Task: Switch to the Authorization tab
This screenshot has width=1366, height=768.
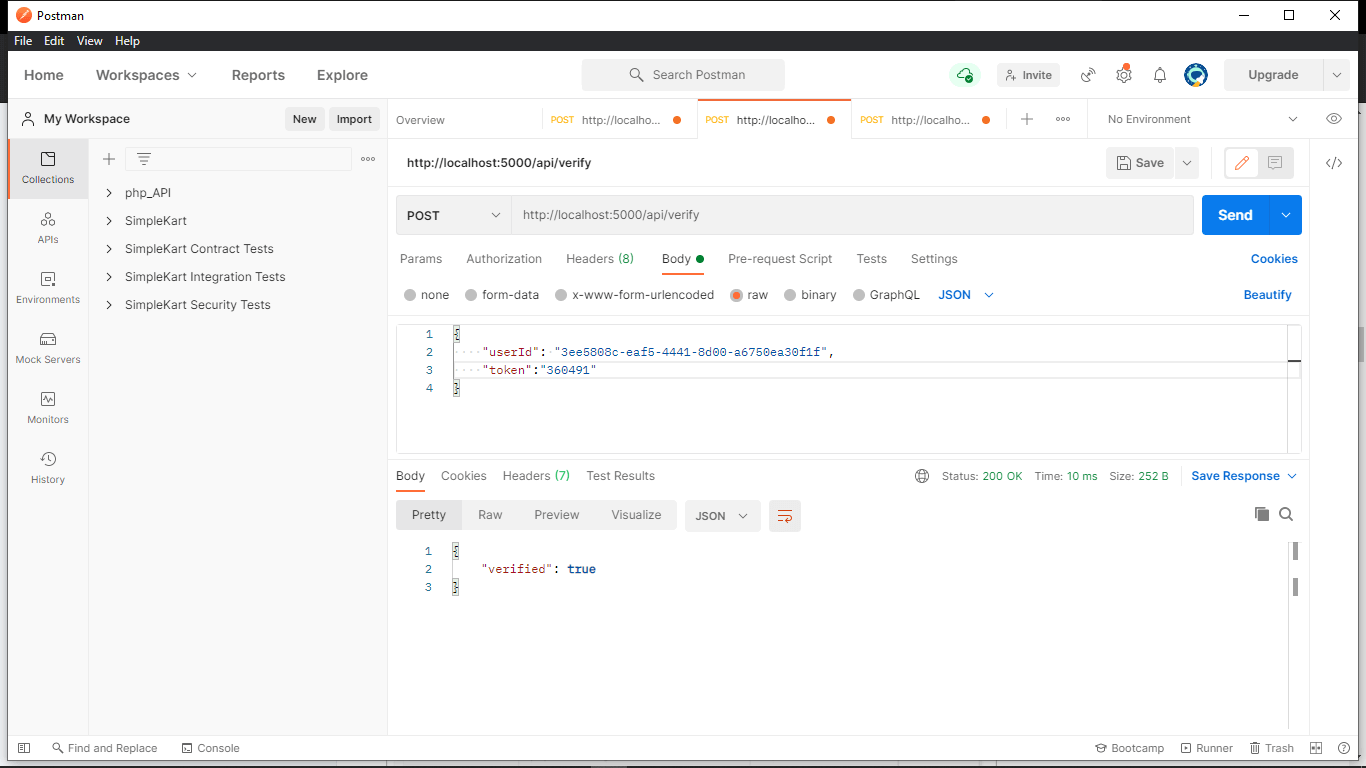Action: click(504, 259)
